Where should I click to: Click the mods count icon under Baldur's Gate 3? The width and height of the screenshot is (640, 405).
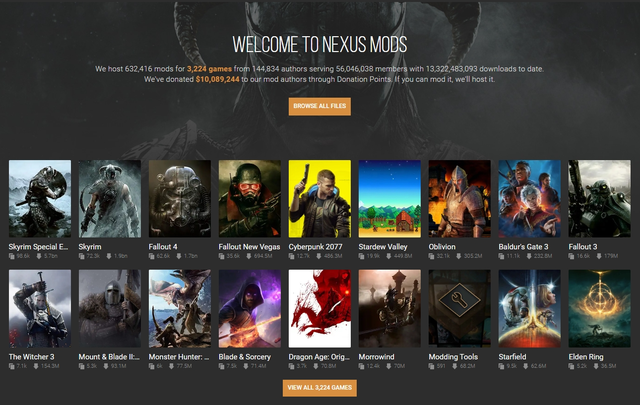tap(502, 256)
